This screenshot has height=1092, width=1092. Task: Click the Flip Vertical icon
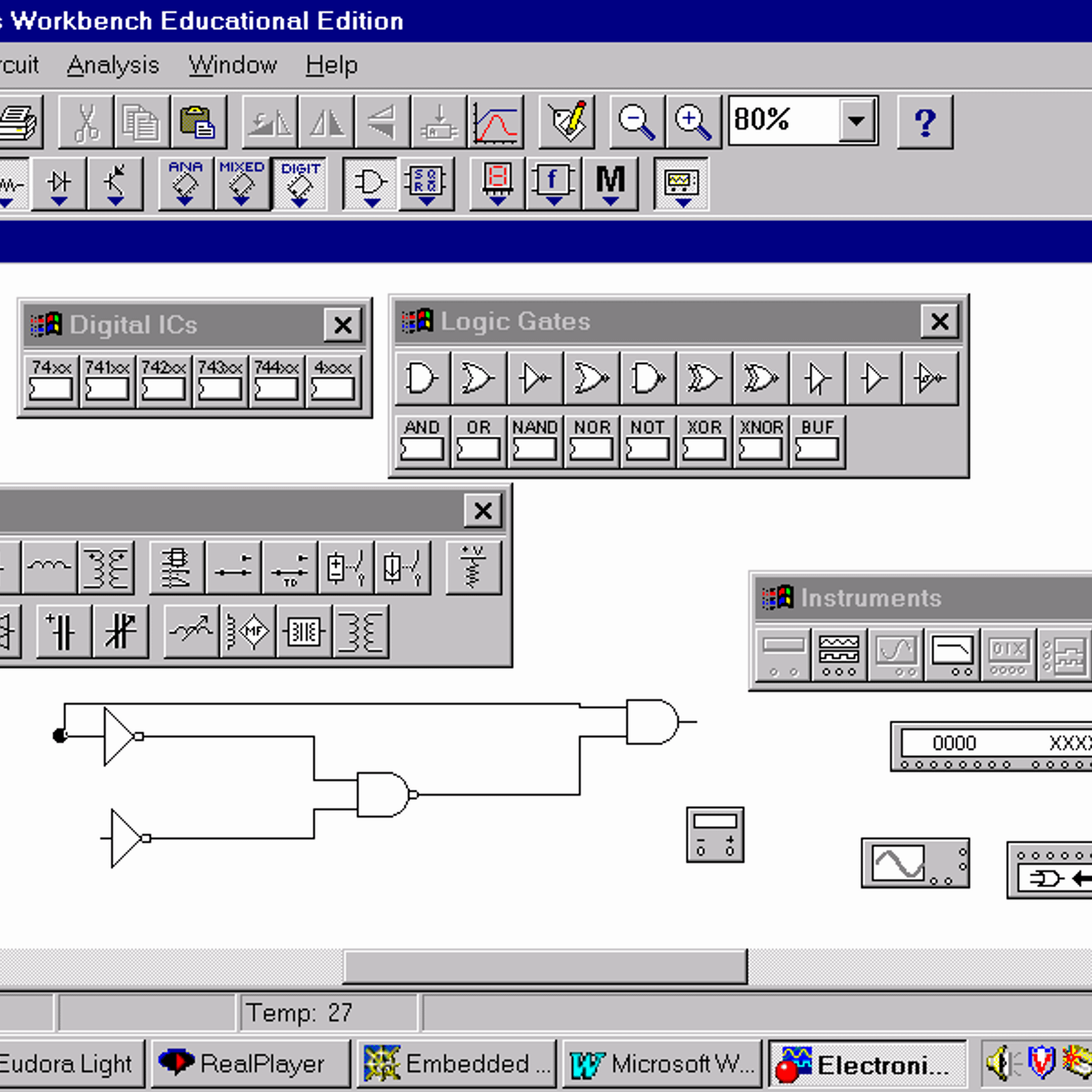pos(384,122)
